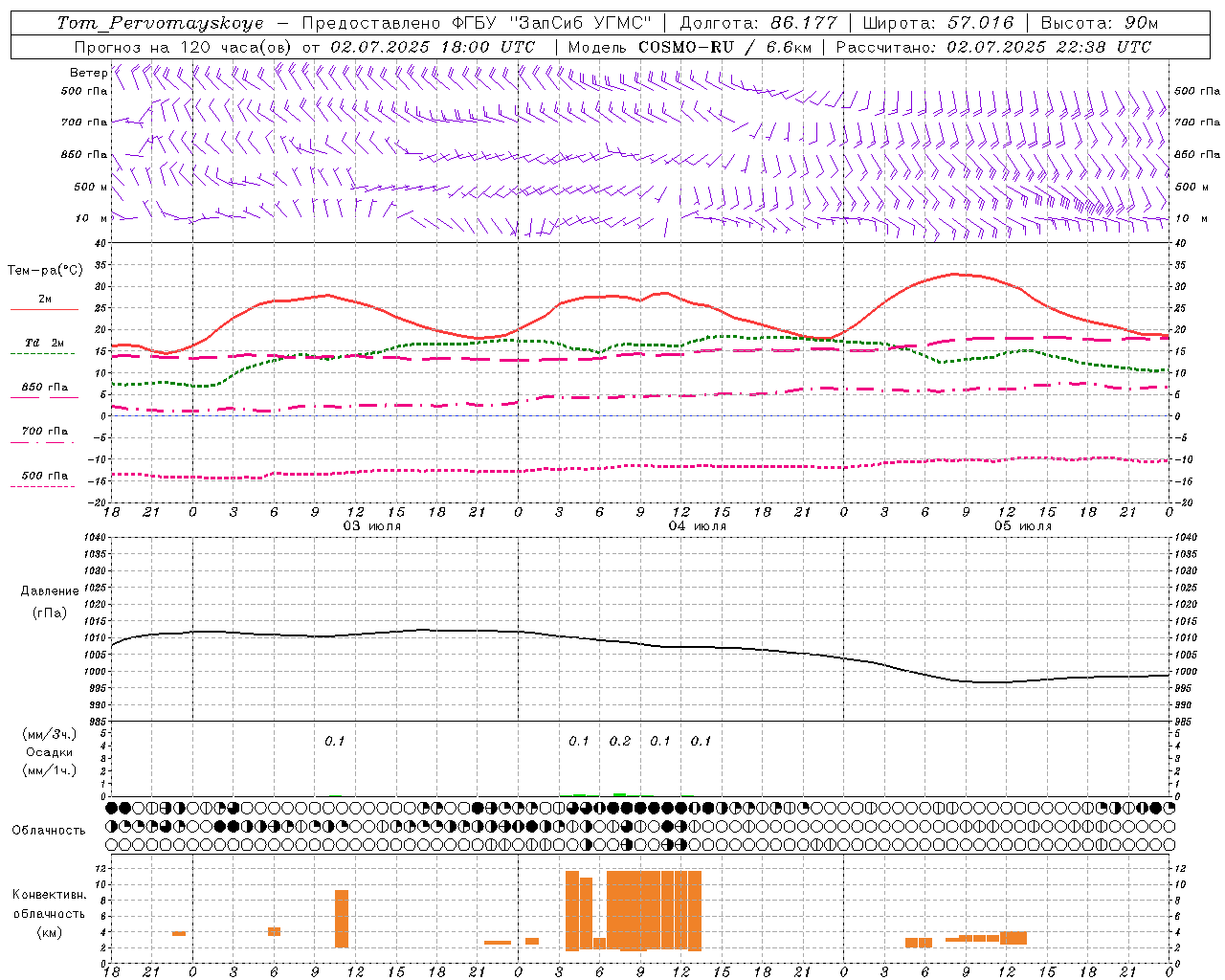Click the "03 июля" date label

click(x=371, y=526)
